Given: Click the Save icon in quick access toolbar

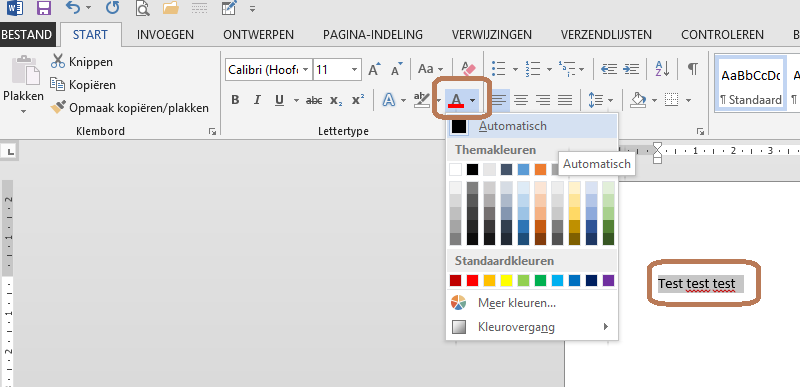Looking at the screenshot, I should click(44, 8).
